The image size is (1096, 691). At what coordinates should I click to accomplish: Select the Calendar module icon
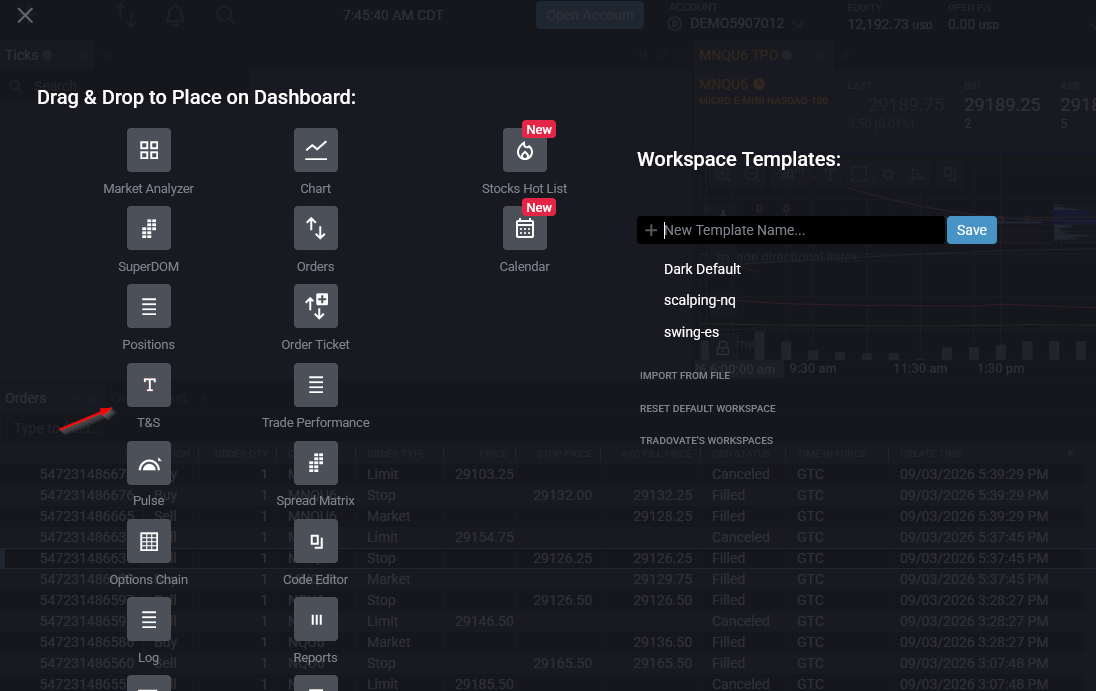[525, 228]
